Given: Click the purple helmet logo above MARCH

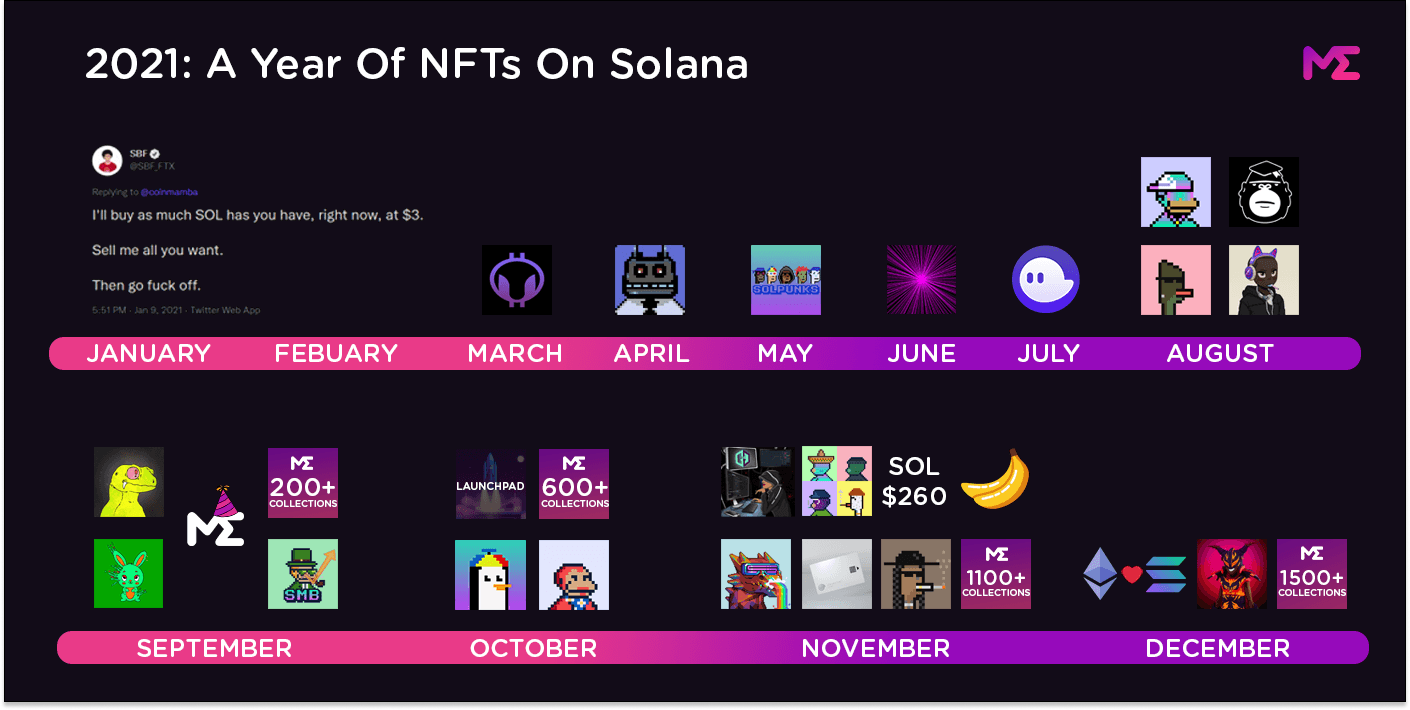Looking at the screenshot, I should 517,280.
